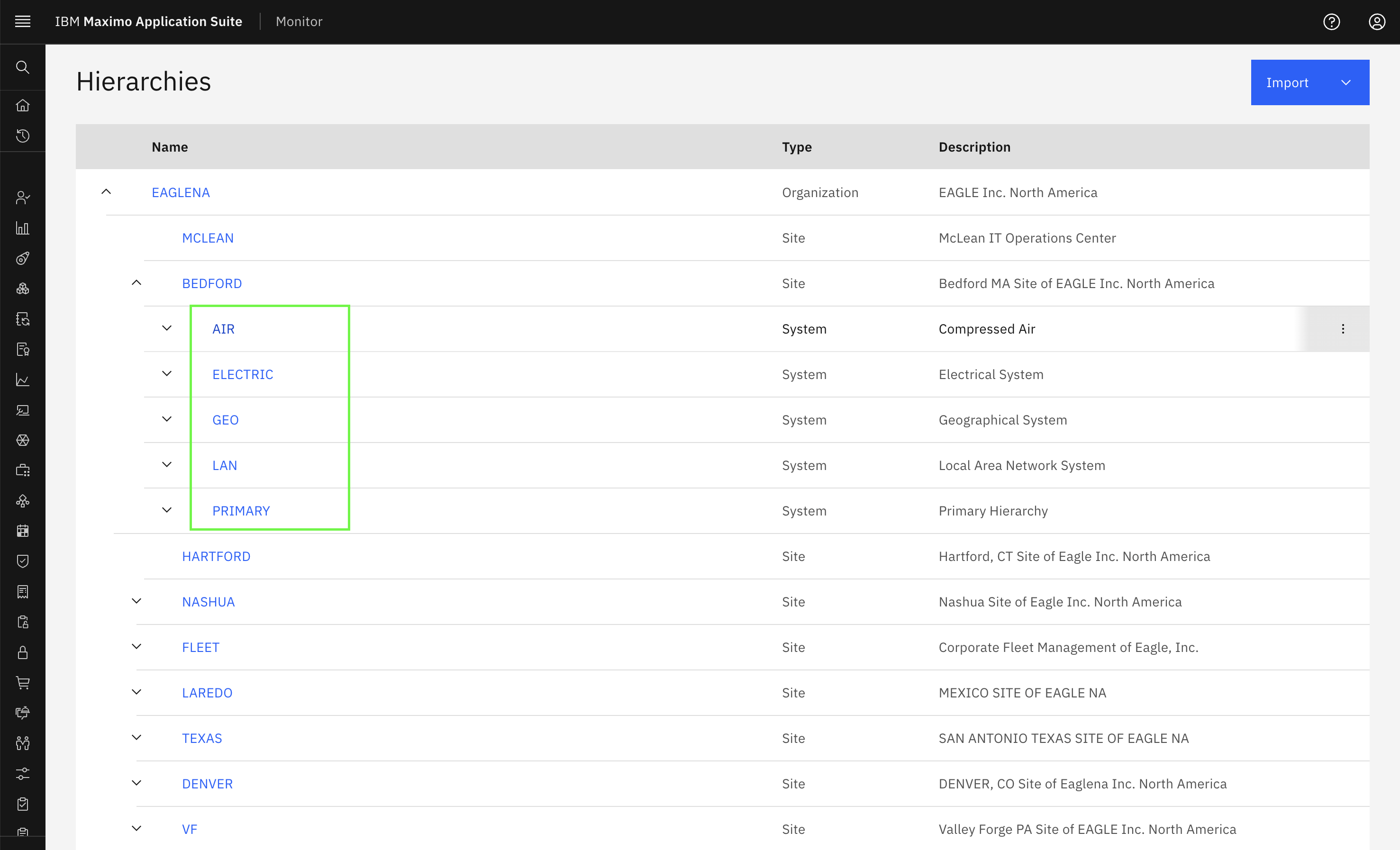Expand the DENVER site row
Image resolution: width=1400 pixels, height=850 pixels.
[136, 783]
